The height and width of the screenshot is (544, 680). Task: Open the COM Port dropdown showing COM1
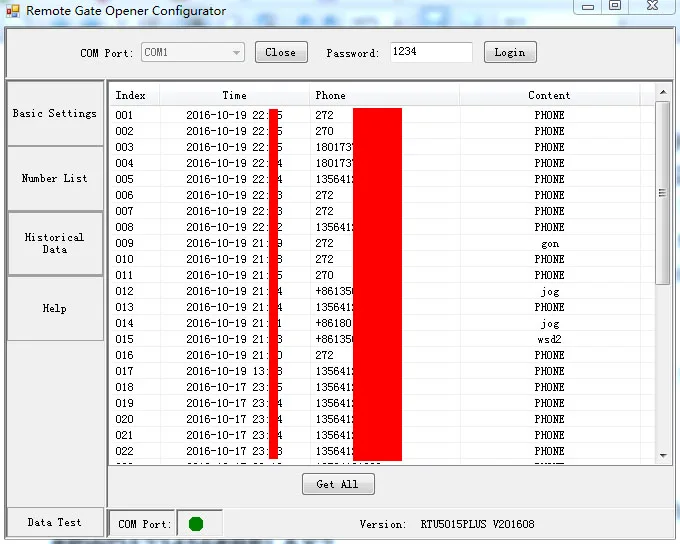click(x=193, y=52)
